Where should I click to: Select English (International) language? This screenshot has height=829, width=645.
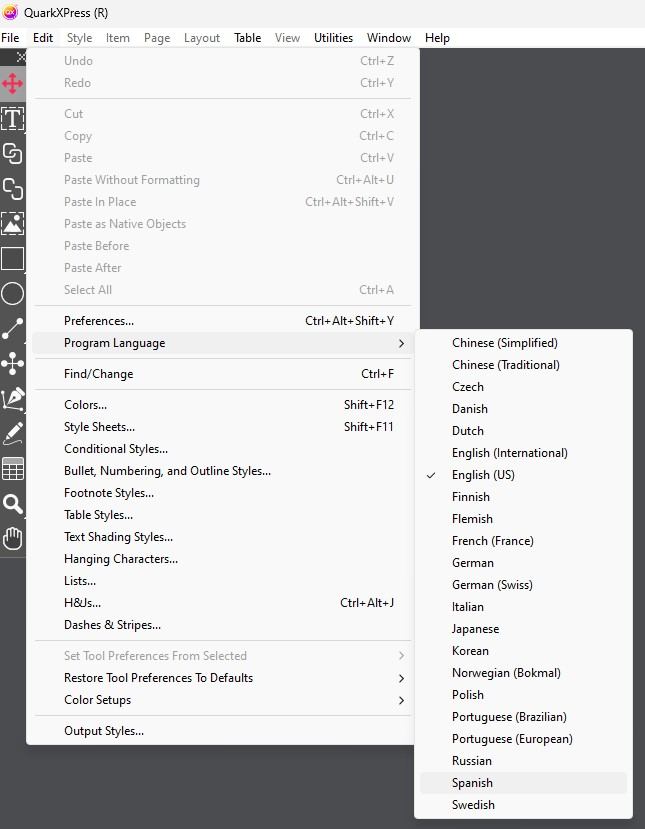[523, 453]
